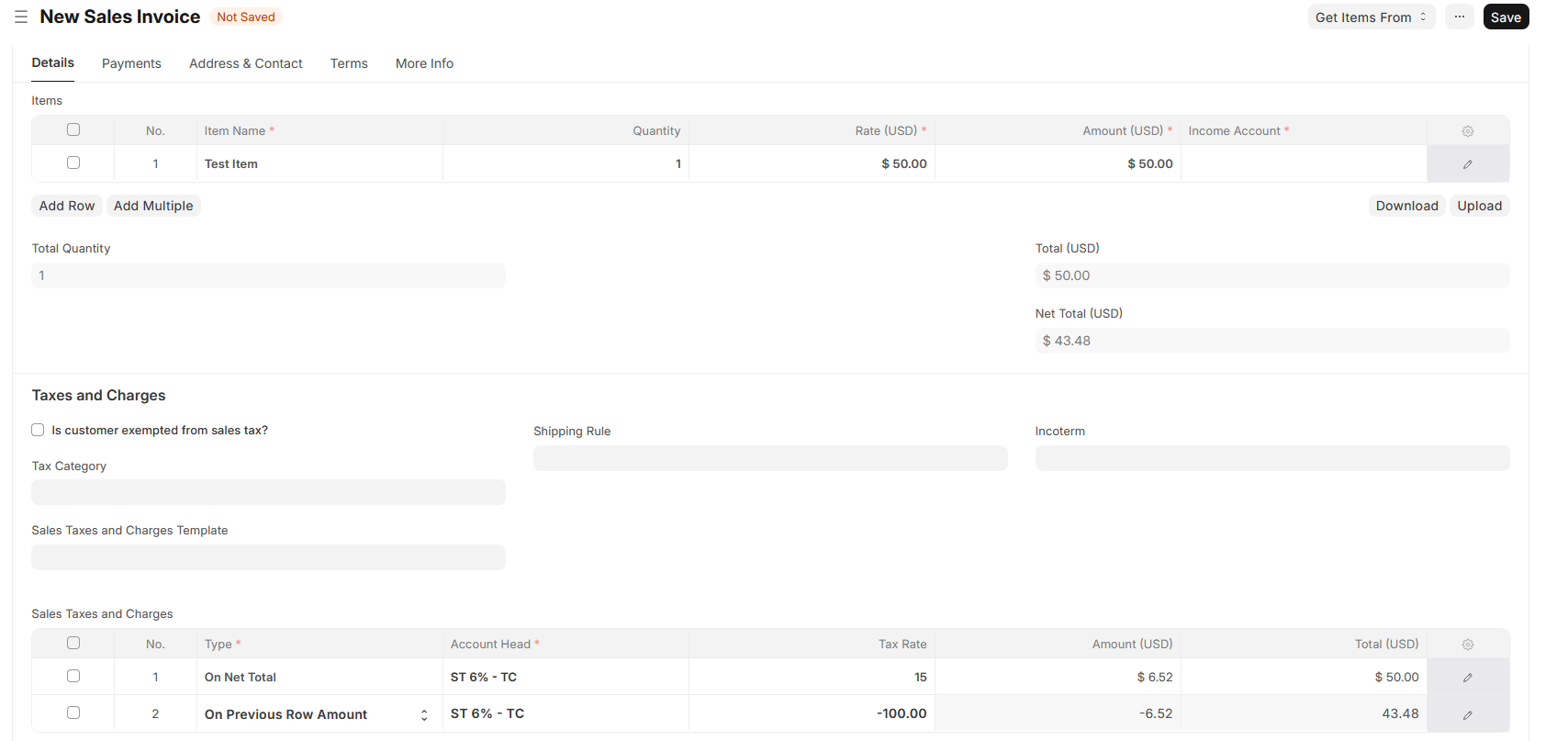Click Add Row under Items table

[x=67, y=206]
